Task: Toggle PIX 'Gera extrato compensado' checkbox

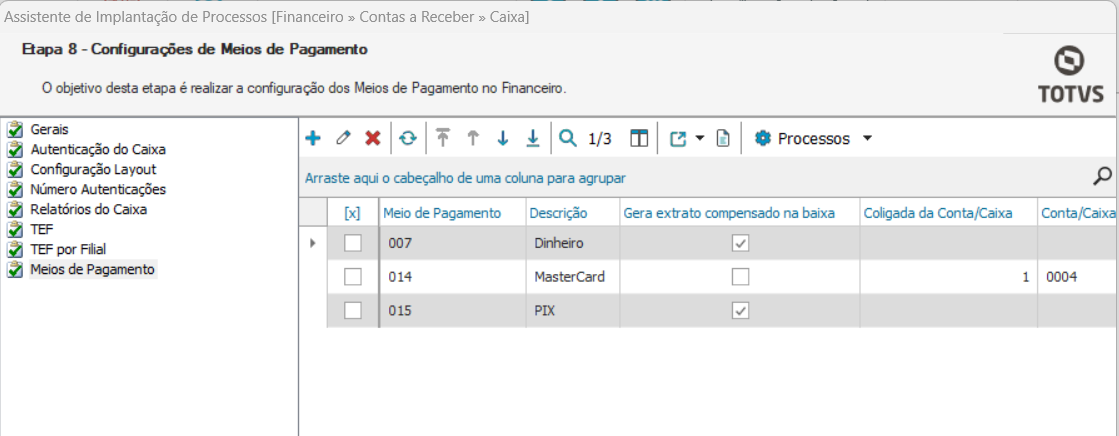Action: (740, 311)
